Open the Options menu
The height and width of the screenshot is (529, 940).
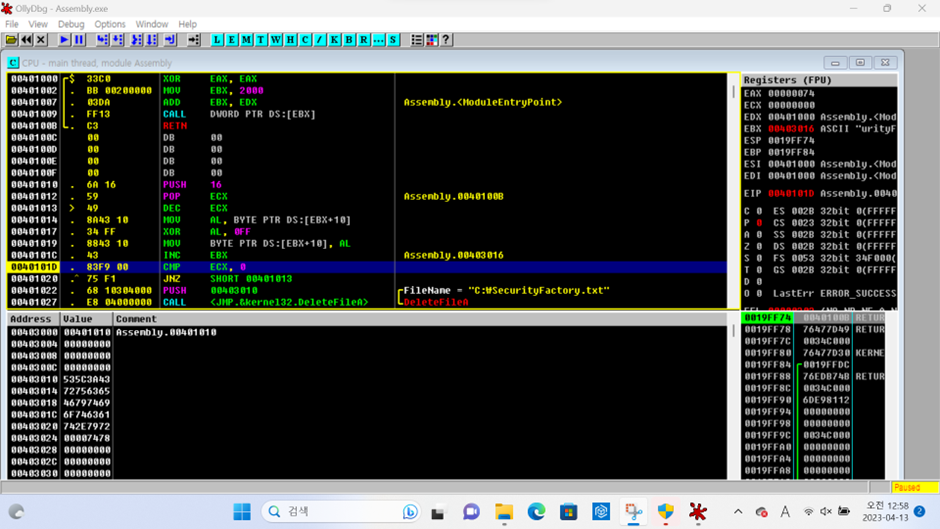tap(110, 24)
